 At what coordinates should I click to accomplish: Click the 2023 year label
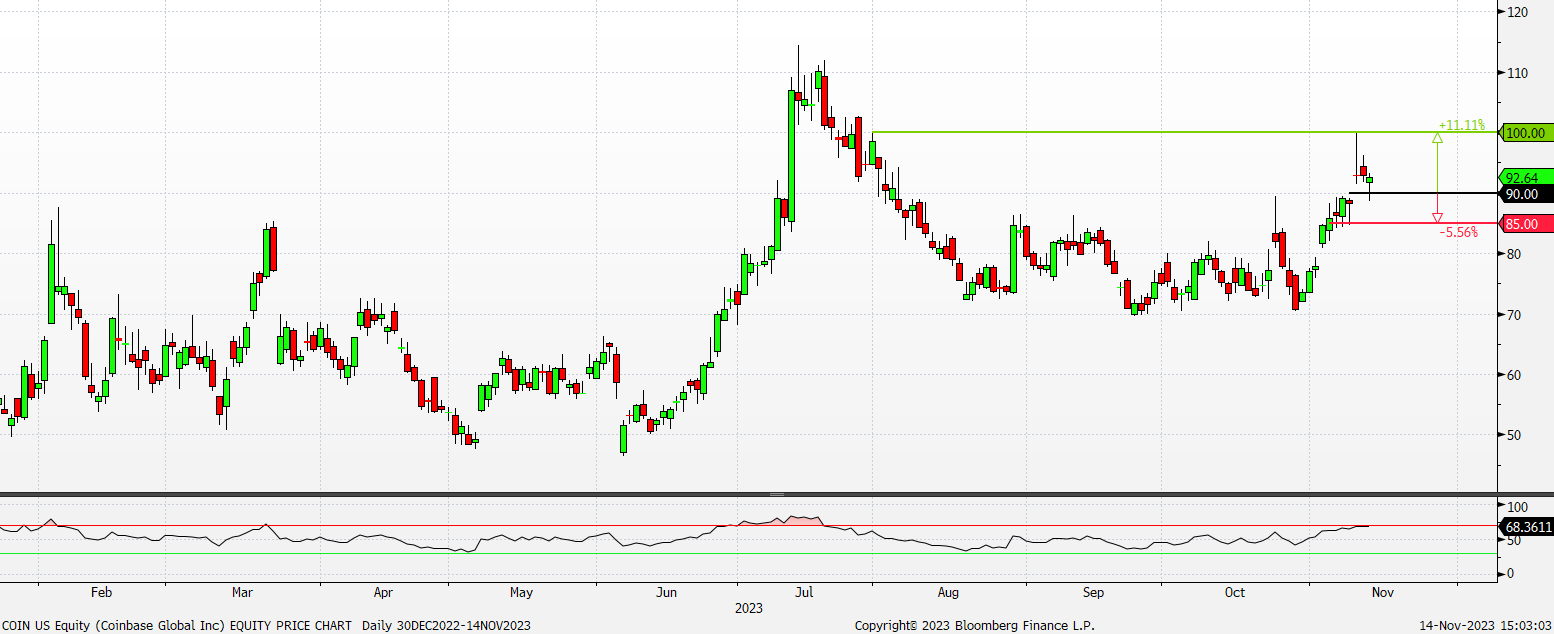tap(749, 608)
